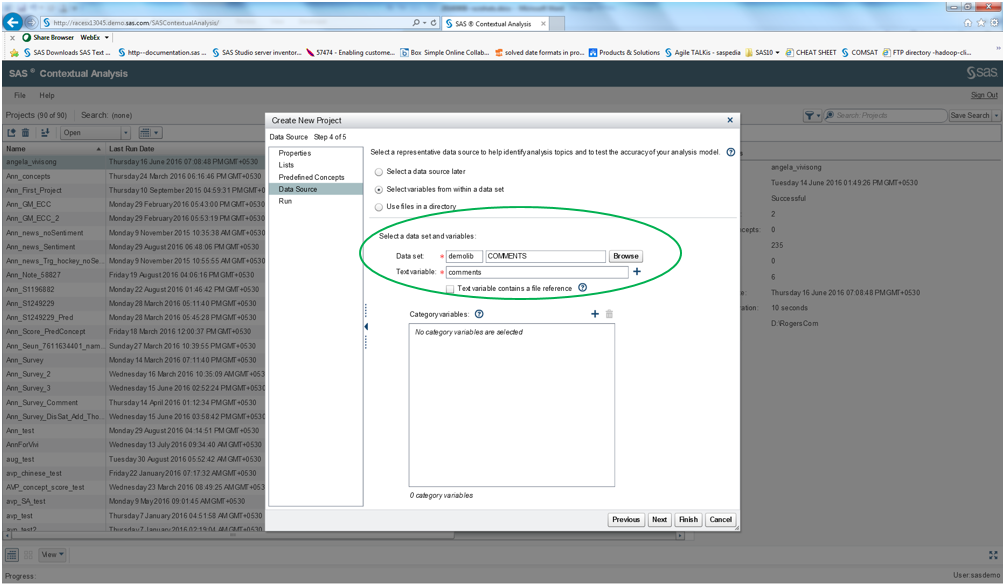Image resolution: width=1003 pixels, height=585 pixels.
Task: Open the View dropdown at the bottom
Action: click(x=52, y=554)
